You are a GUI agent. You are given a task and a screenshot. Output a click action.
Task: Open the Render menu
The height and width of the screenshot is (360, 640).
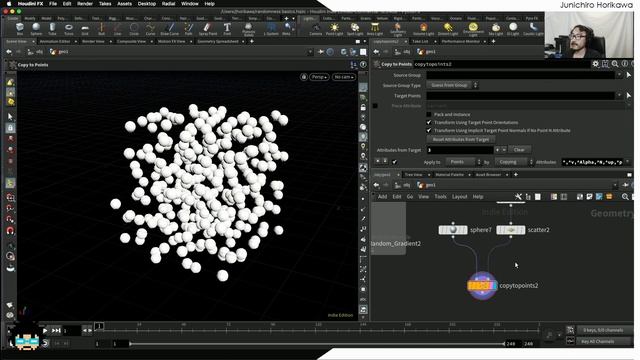pos(85,4)
